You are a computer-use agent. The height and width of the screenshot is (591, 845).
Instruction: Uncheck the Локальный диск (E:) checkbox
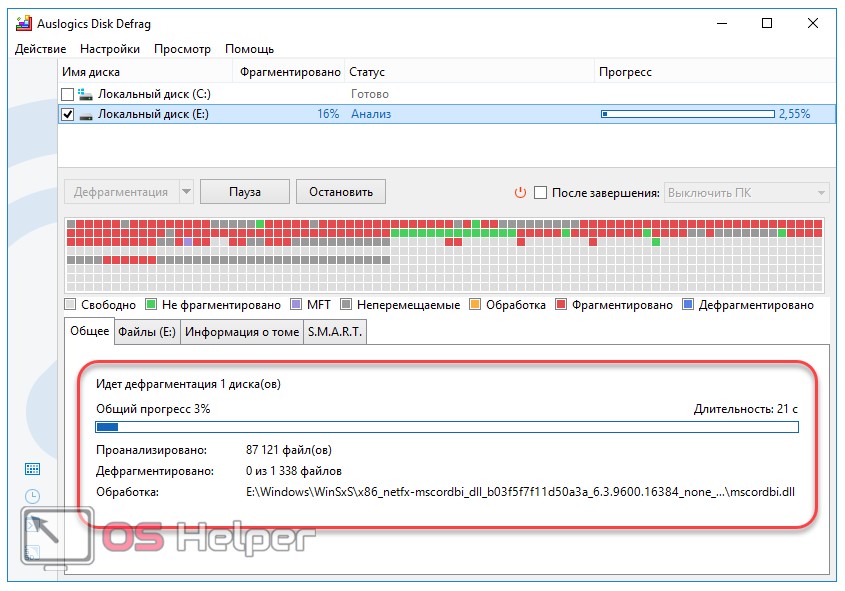pyautogui.click(x=67, y=114)
